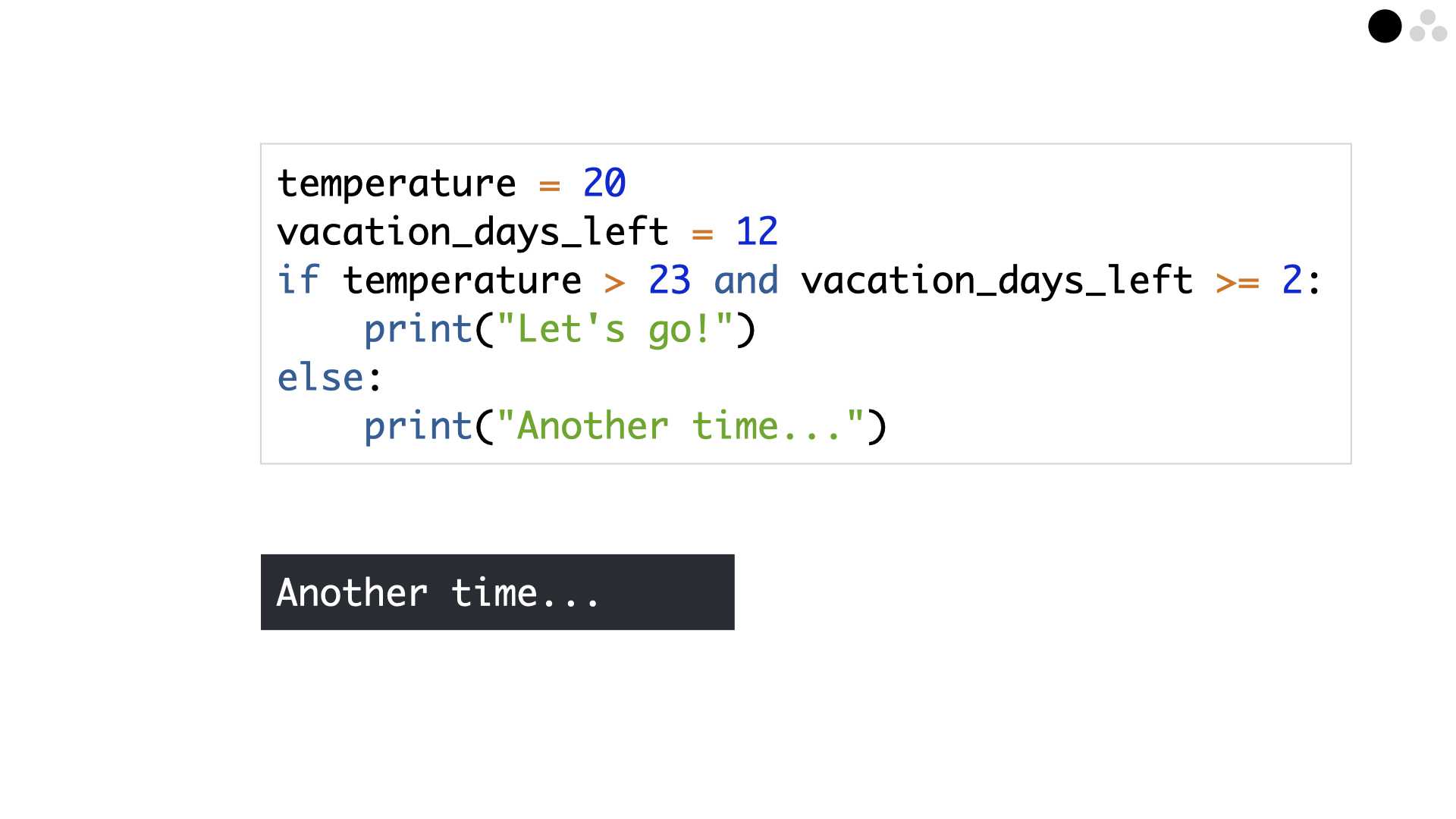Viewport: 1456px width, 819px height.
Task: Click the equals sign after temperature
Action: pos(550,186)
